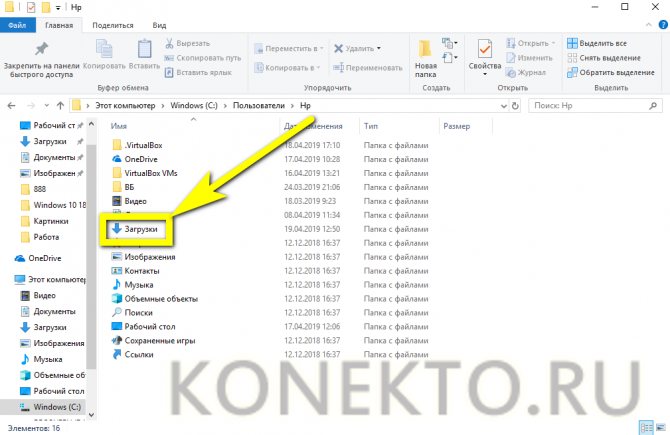Screen dimensions: 670x435
Task: Click Снять выделение
Action: coord(604,58)
